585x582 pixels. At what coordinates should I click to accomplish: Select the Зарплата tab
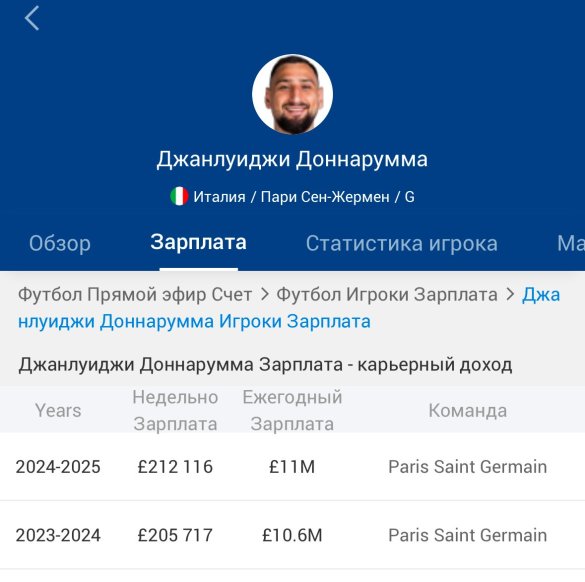[198, 242]
